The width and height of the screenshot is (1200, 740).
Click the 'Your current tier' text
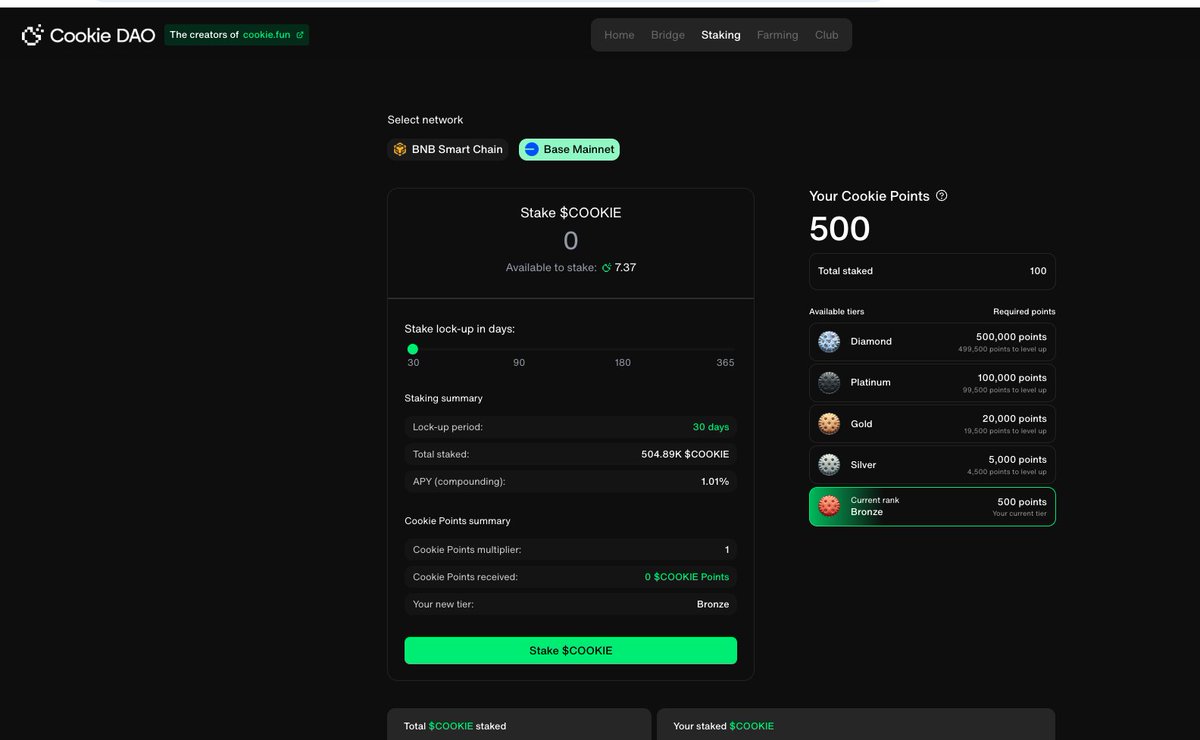coord(1019,514)
